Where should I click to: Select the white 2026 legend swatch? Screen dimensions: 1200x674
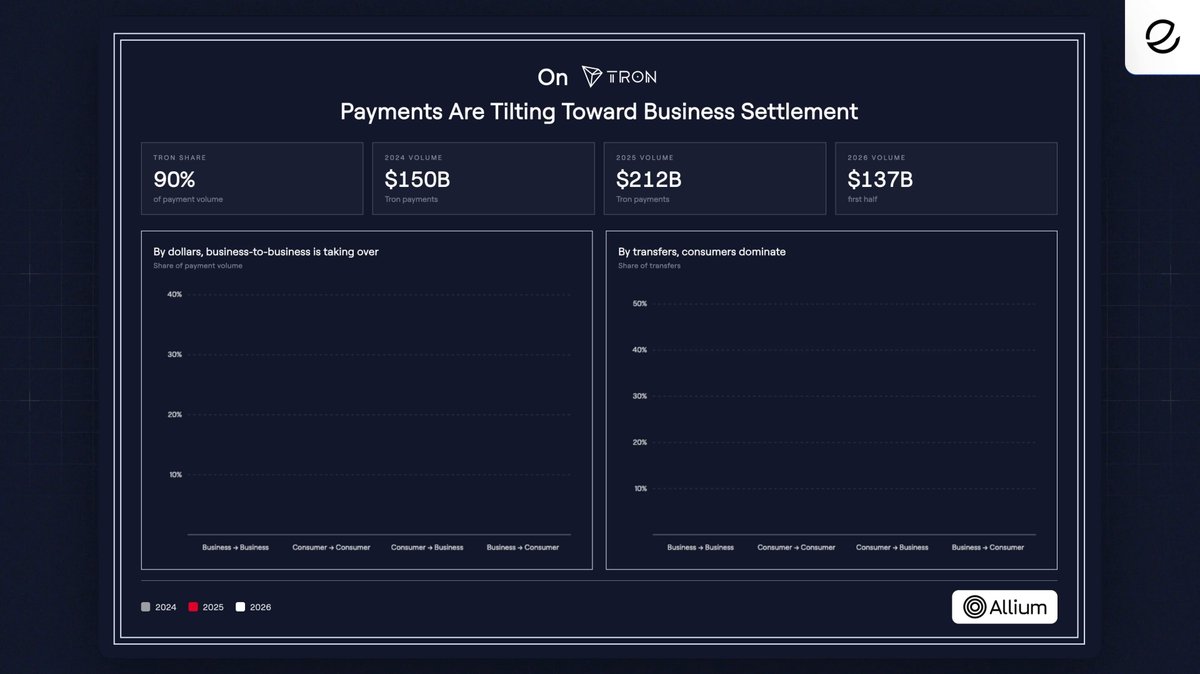(240, 607)
